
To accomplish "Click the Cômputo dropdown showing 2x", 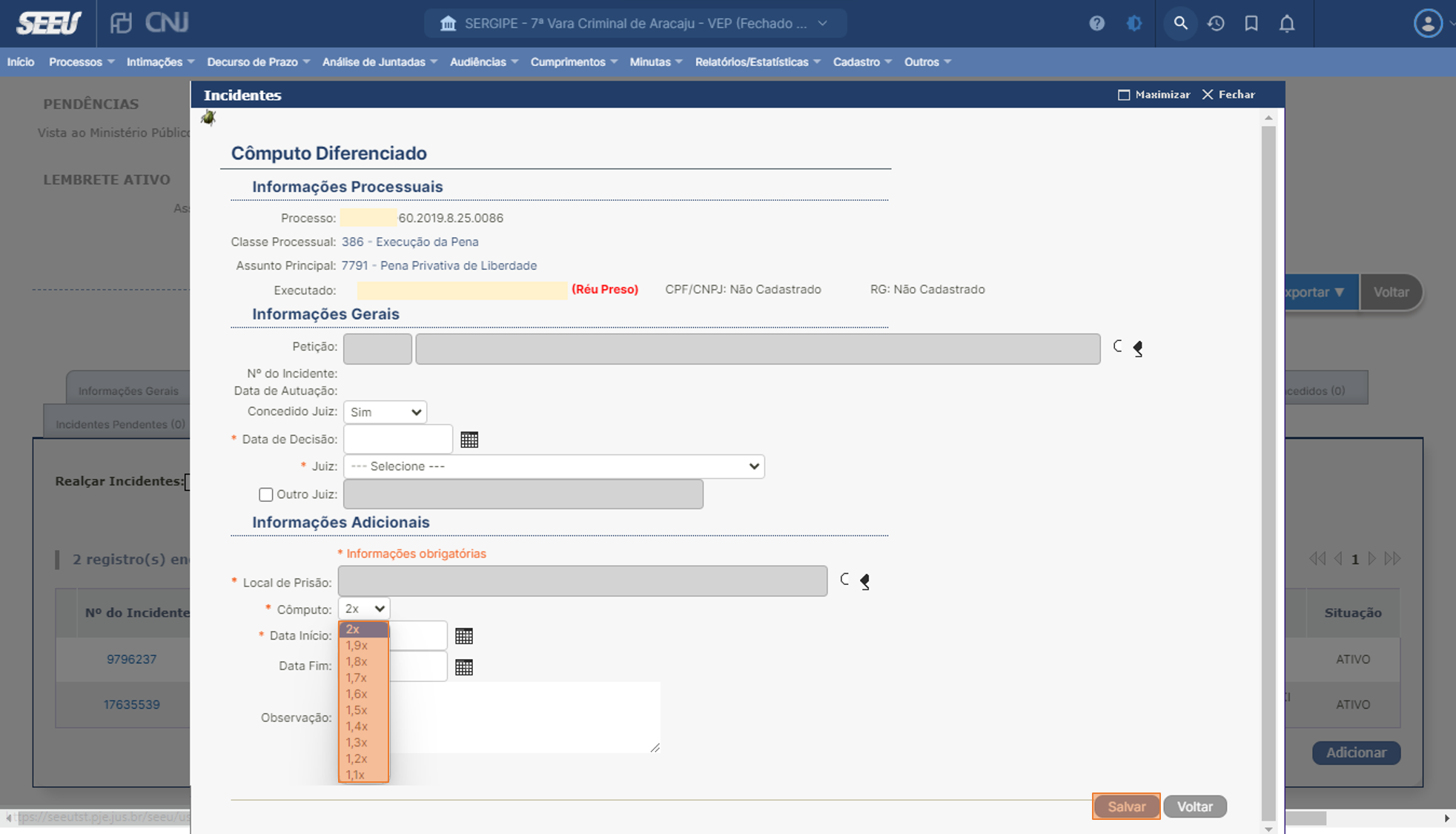I will 364,609.
